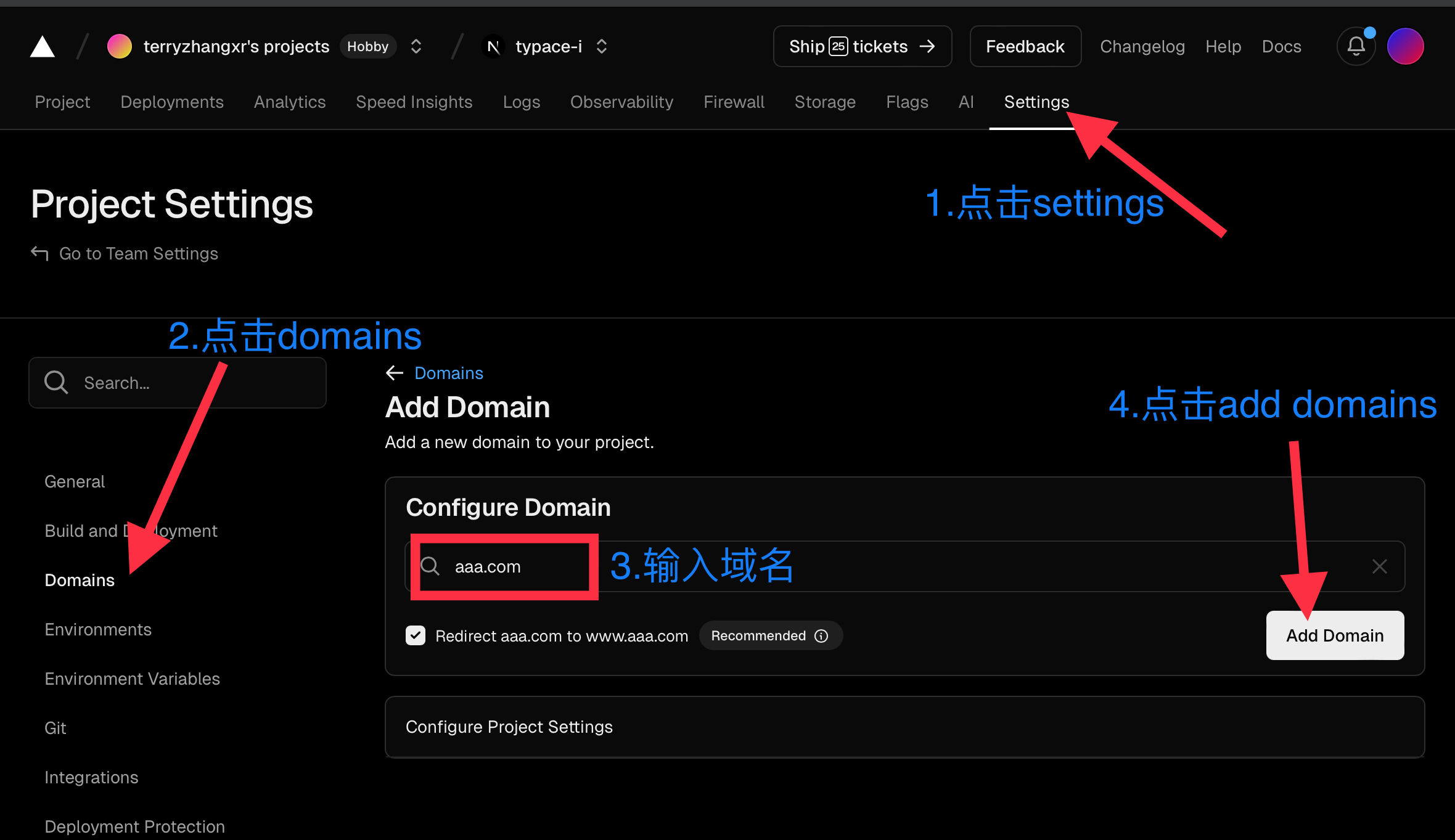Click the Vercel triangle logo
This screenshot has width=1455, height=840.
point(43,47)
